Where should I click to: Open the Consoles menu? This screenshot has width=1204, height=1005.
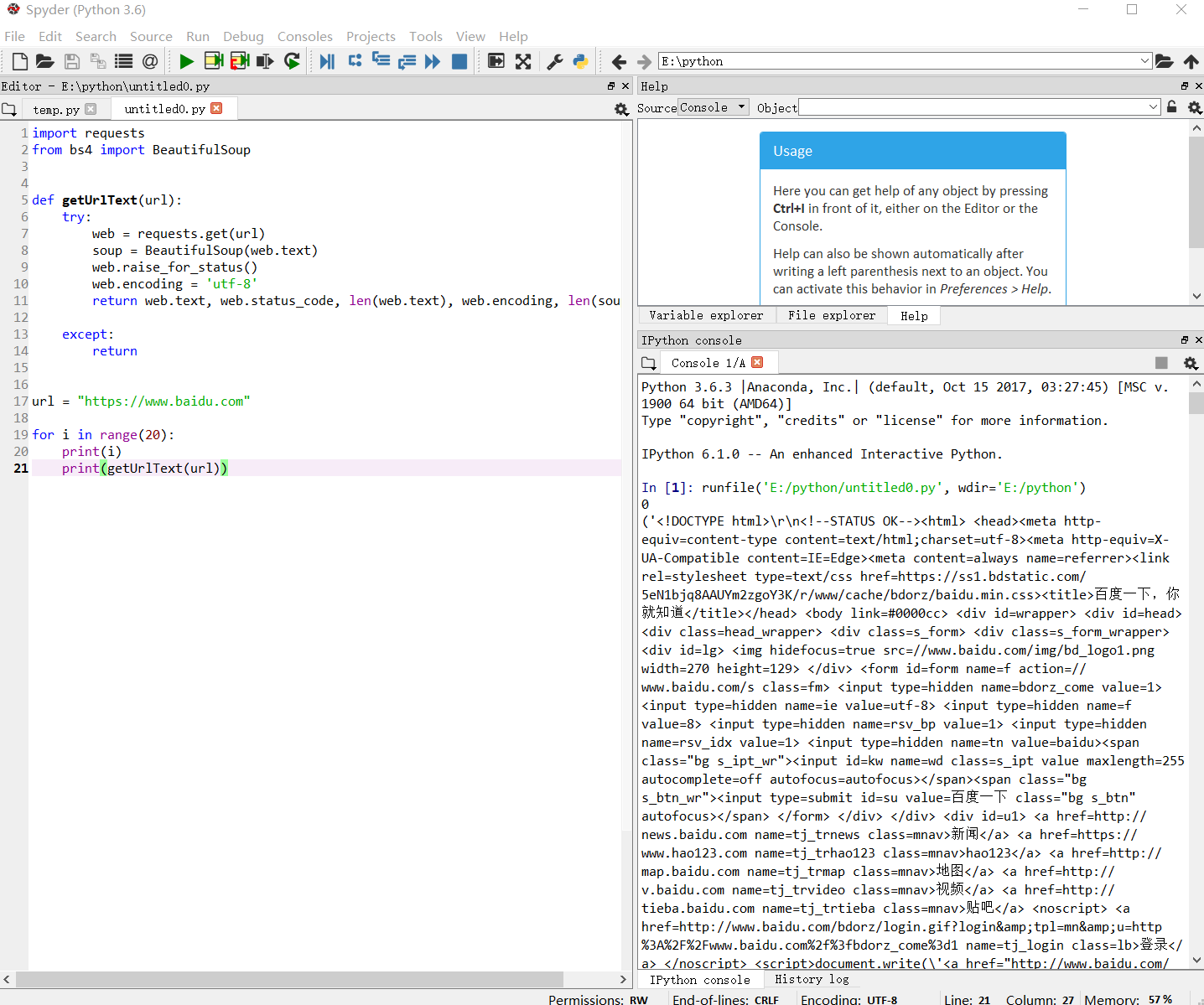click(x=305, y=36)
